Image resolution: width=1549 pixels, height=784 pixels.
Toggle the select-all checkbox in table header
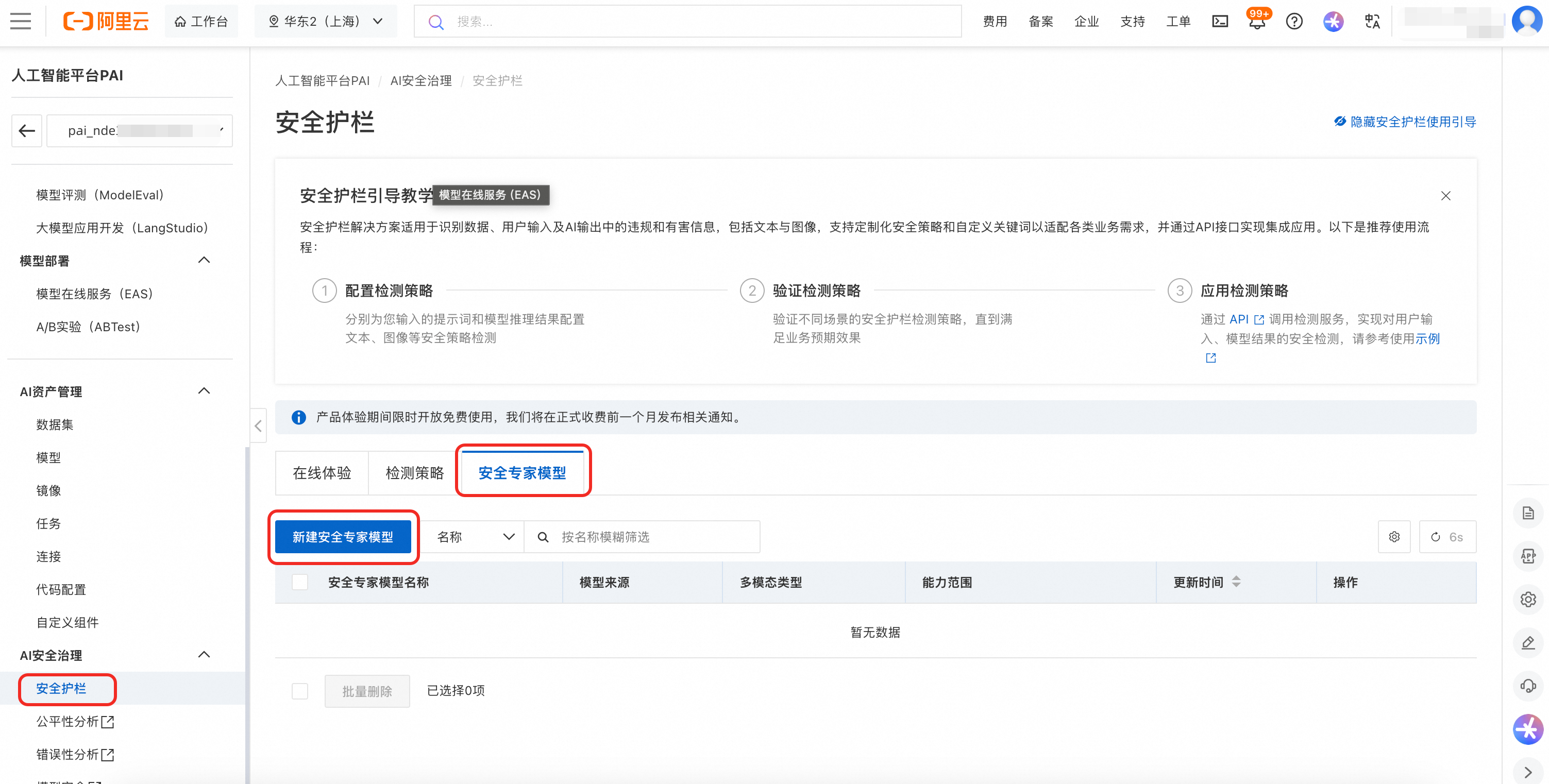pyautogui.click(x=299, y=582)
